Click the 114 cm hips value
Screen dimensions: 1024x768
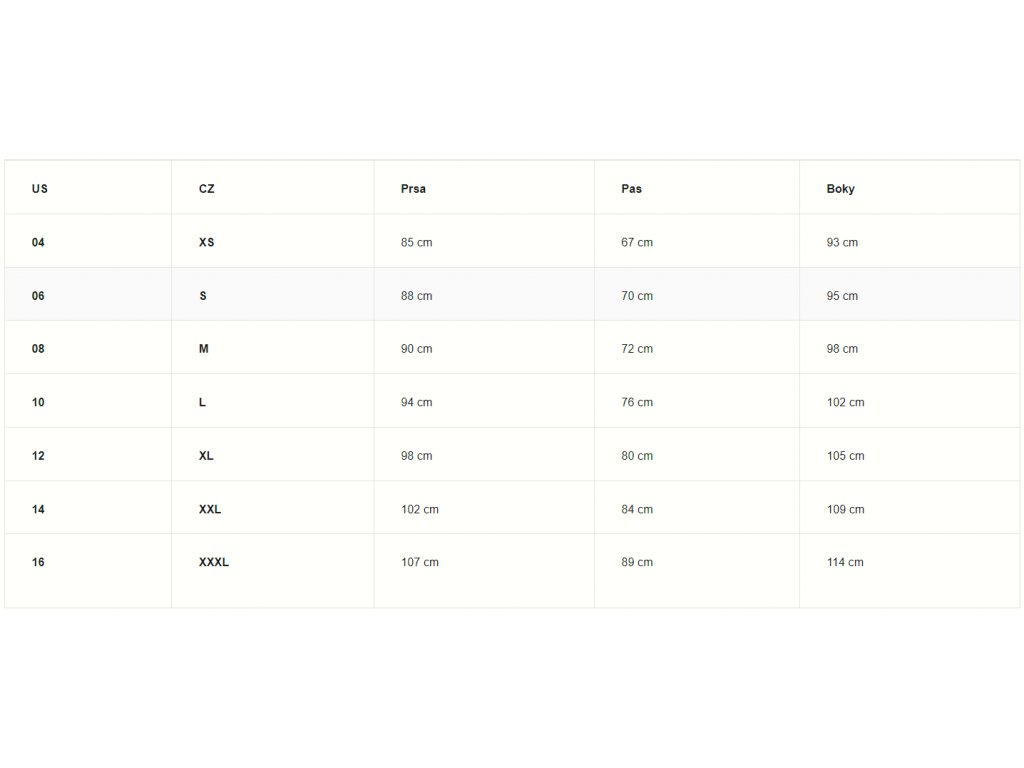[845, 562]
